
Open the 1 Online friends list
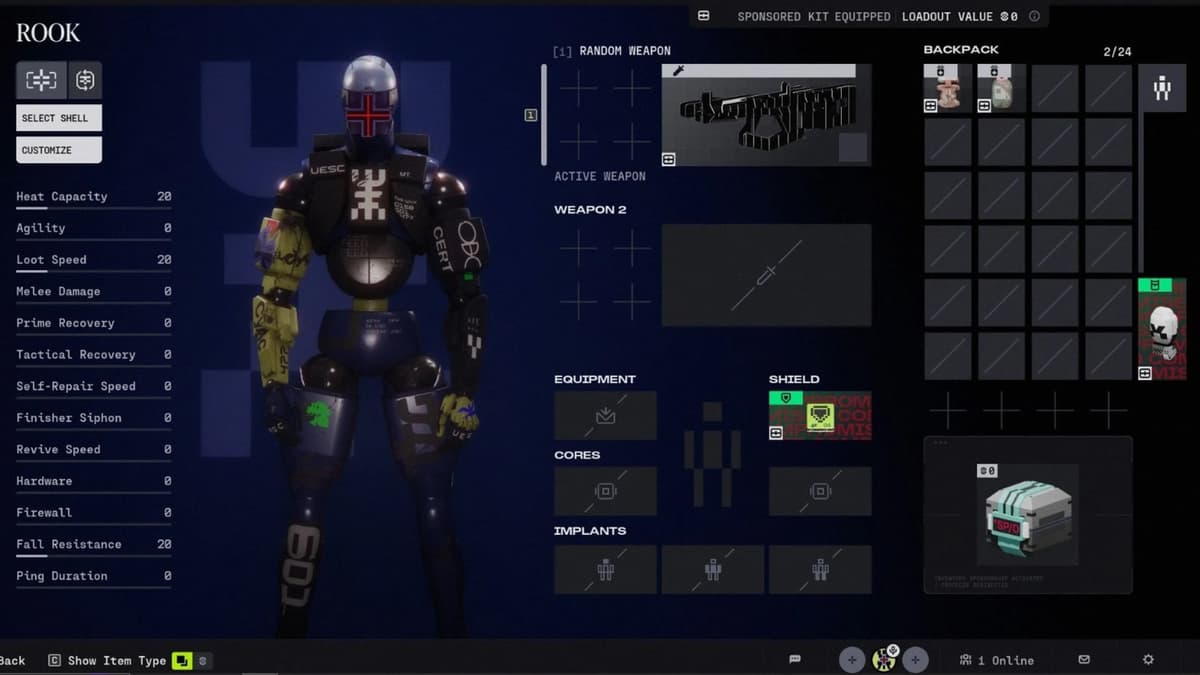click(996, 660)
